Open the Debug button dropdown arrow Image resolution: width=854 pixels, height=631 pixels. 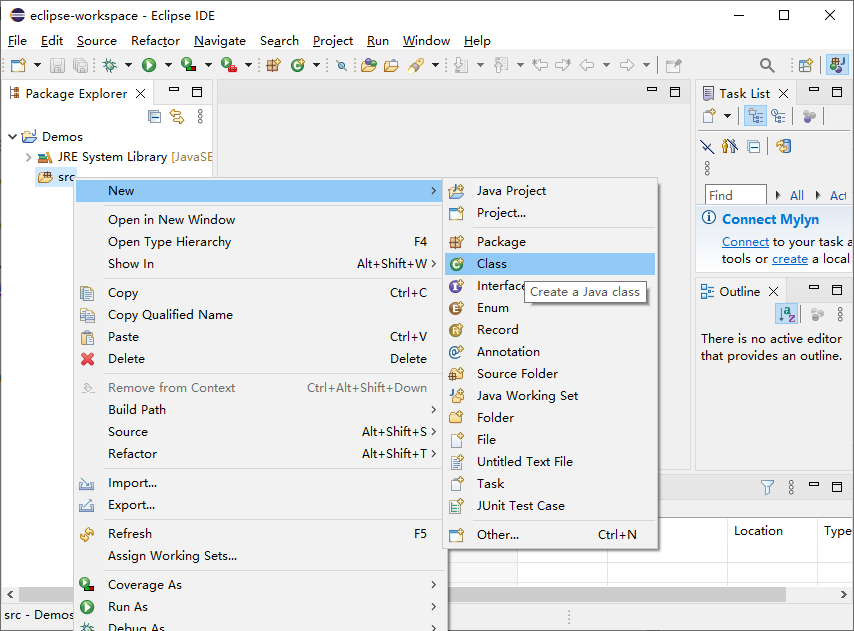click(129, 65)
